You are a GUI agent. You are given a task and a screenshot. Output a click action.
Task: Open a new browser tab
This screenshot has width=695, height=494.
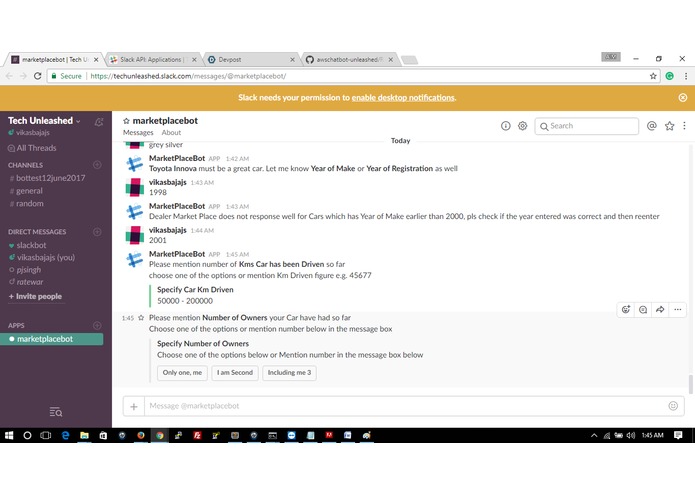pyautogui.click(x=410, y=60)
